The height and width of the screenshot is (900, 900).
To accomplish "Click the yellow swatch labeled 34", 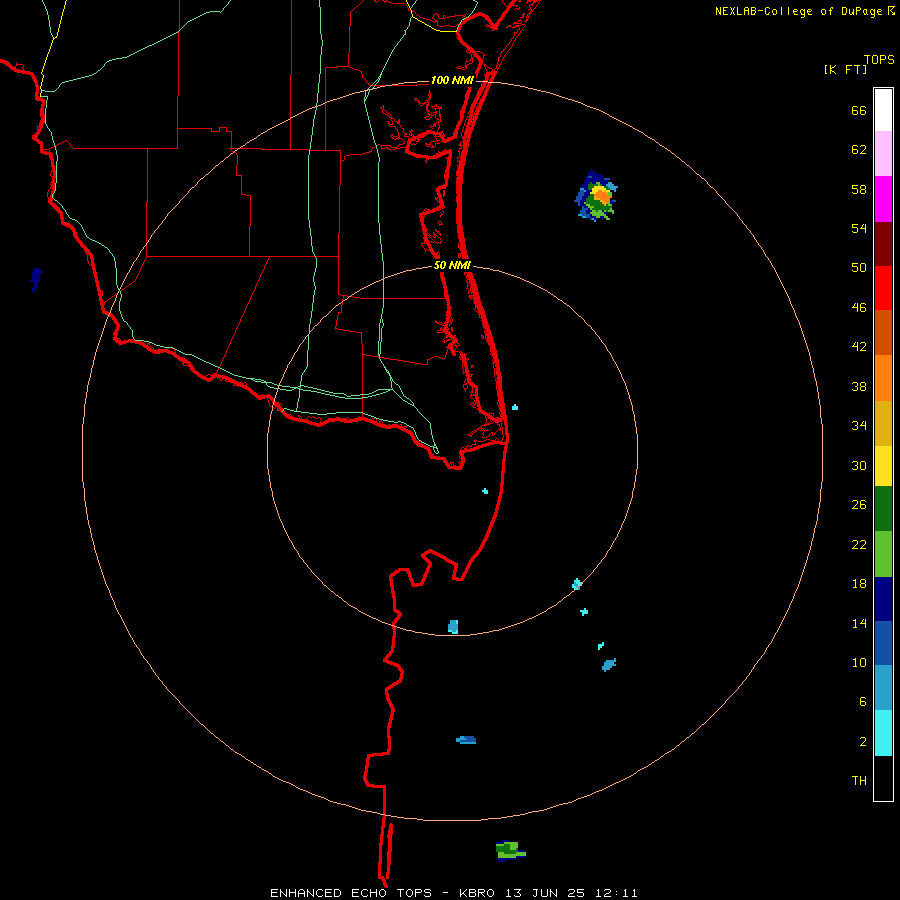I will click(883, 466).
